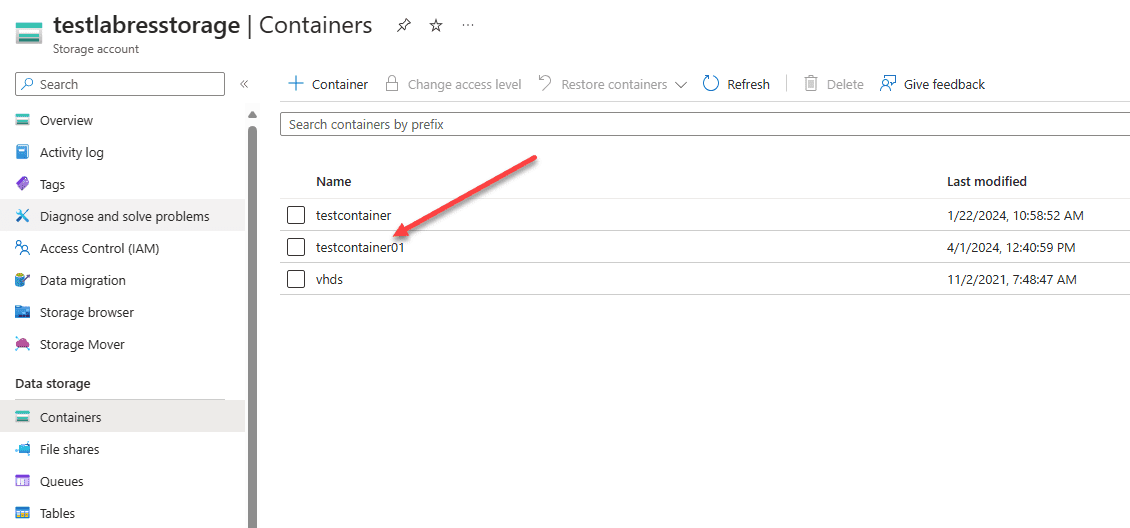The image size is (1130, 528).
Task: Click the 11/2/2021, 7:48:47 AM timestamp
Action: click(x=1012, y=279)
